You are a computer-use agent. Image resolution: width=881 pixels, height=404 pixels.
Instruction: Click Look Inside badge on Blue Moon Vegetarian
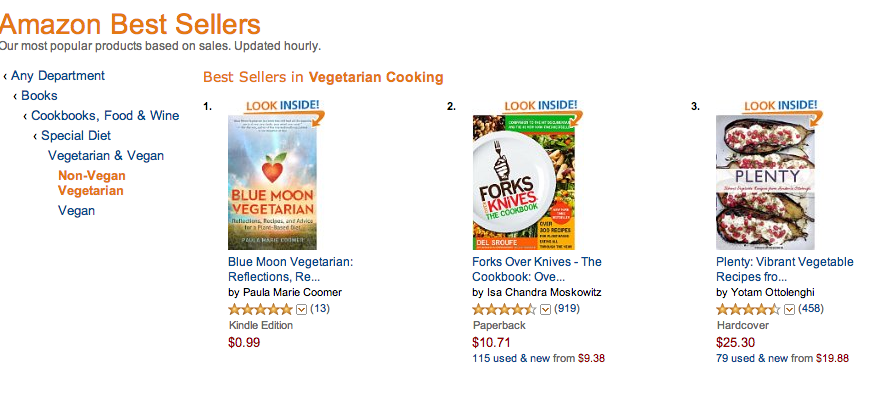[284, 106]
